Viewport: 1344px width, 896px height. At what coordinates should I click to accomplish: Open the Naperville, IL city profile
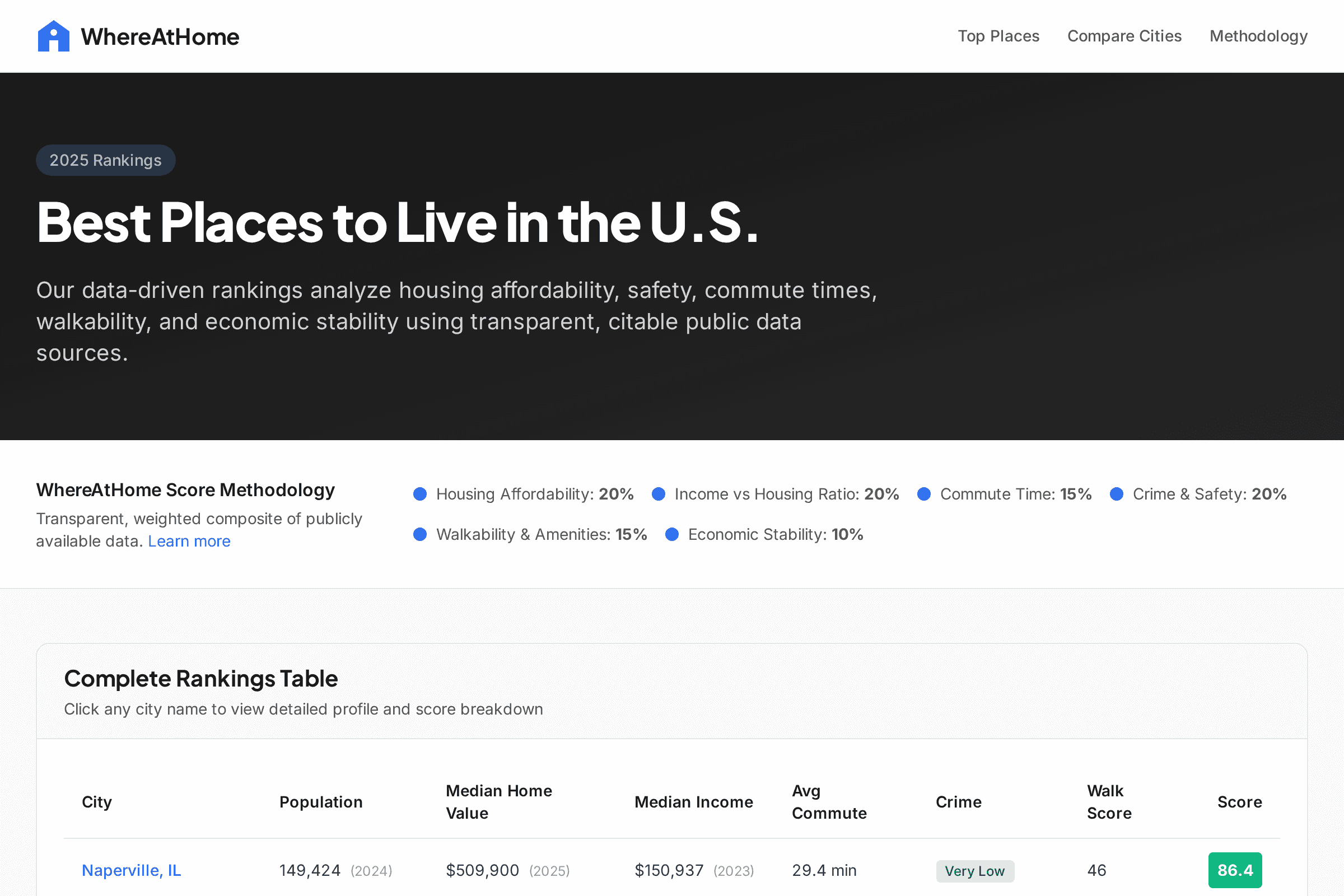click(x=131, y=870)
